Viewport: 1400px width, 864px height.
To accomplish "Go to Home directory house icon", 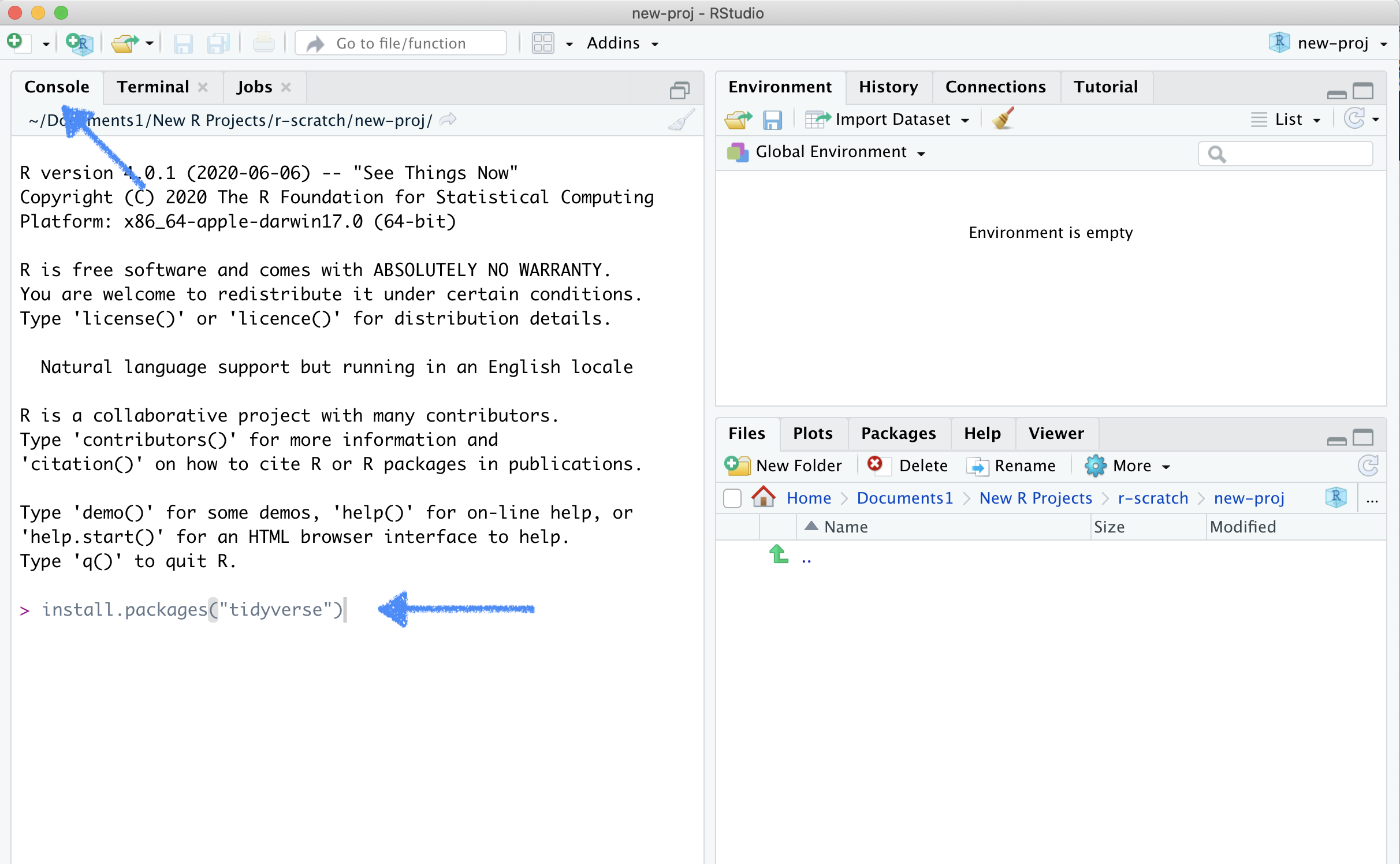I will (x=764, y=497).
